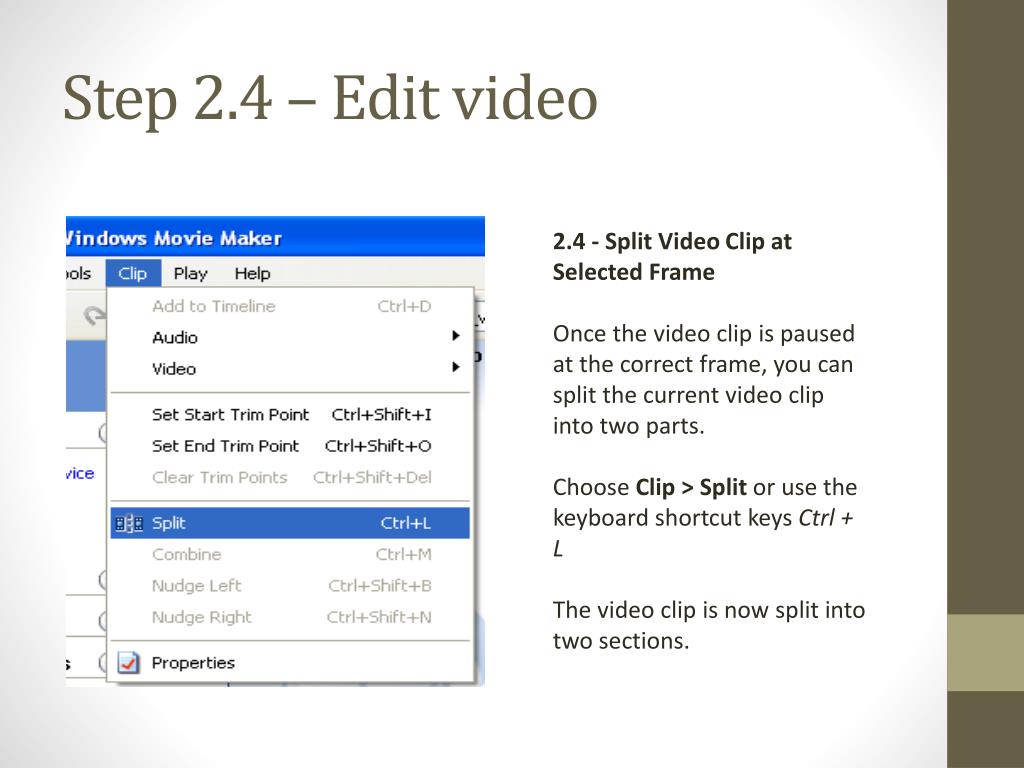Click the greyed Clear Trim Points entry
Viewport: 1024px width, 768px height.
290,477
